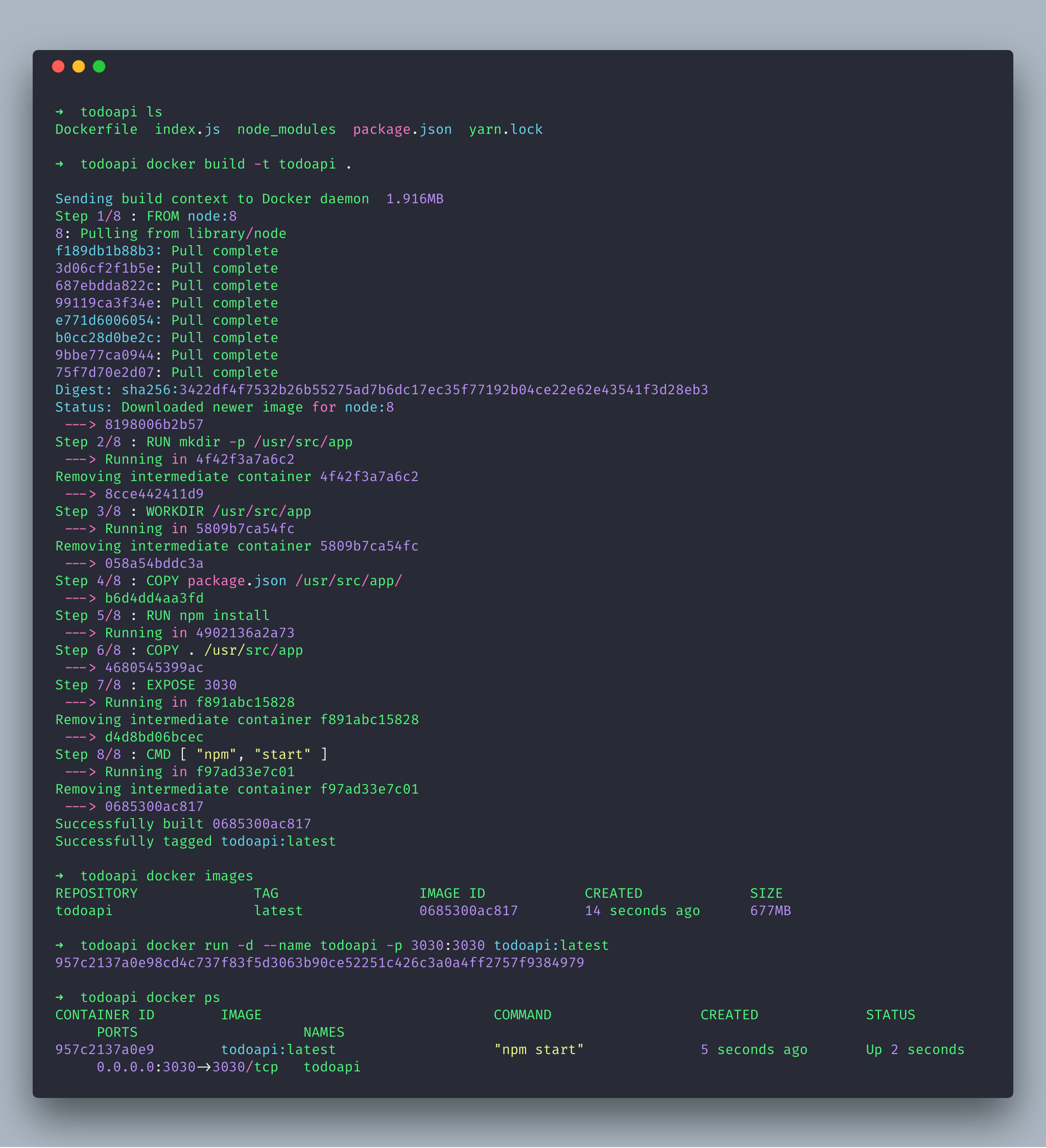Click the prompt arrow before 'todoapi ls'

pyautogui.click(x=59, y=112)
